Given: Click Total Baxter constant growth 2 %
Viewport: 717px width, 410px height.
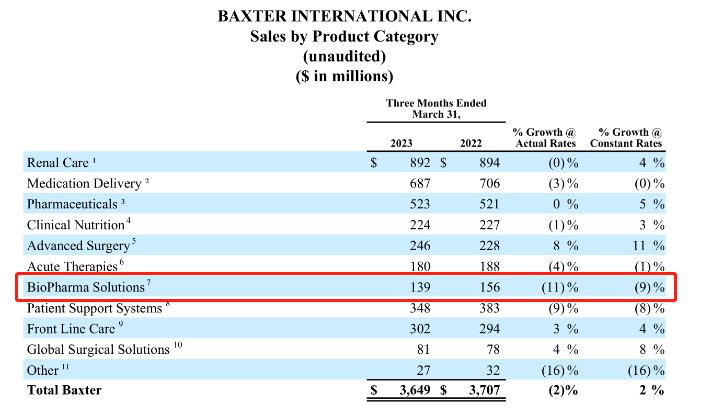Looking at the screenshot, I should pos(652,390).
